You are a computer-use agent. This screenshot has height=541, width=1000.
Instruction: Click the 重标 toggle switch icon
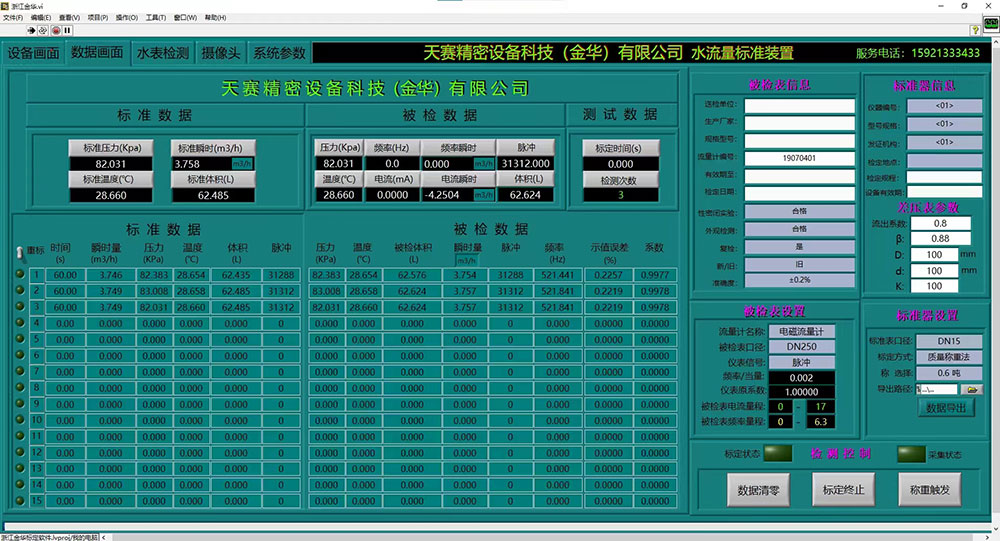20,253
